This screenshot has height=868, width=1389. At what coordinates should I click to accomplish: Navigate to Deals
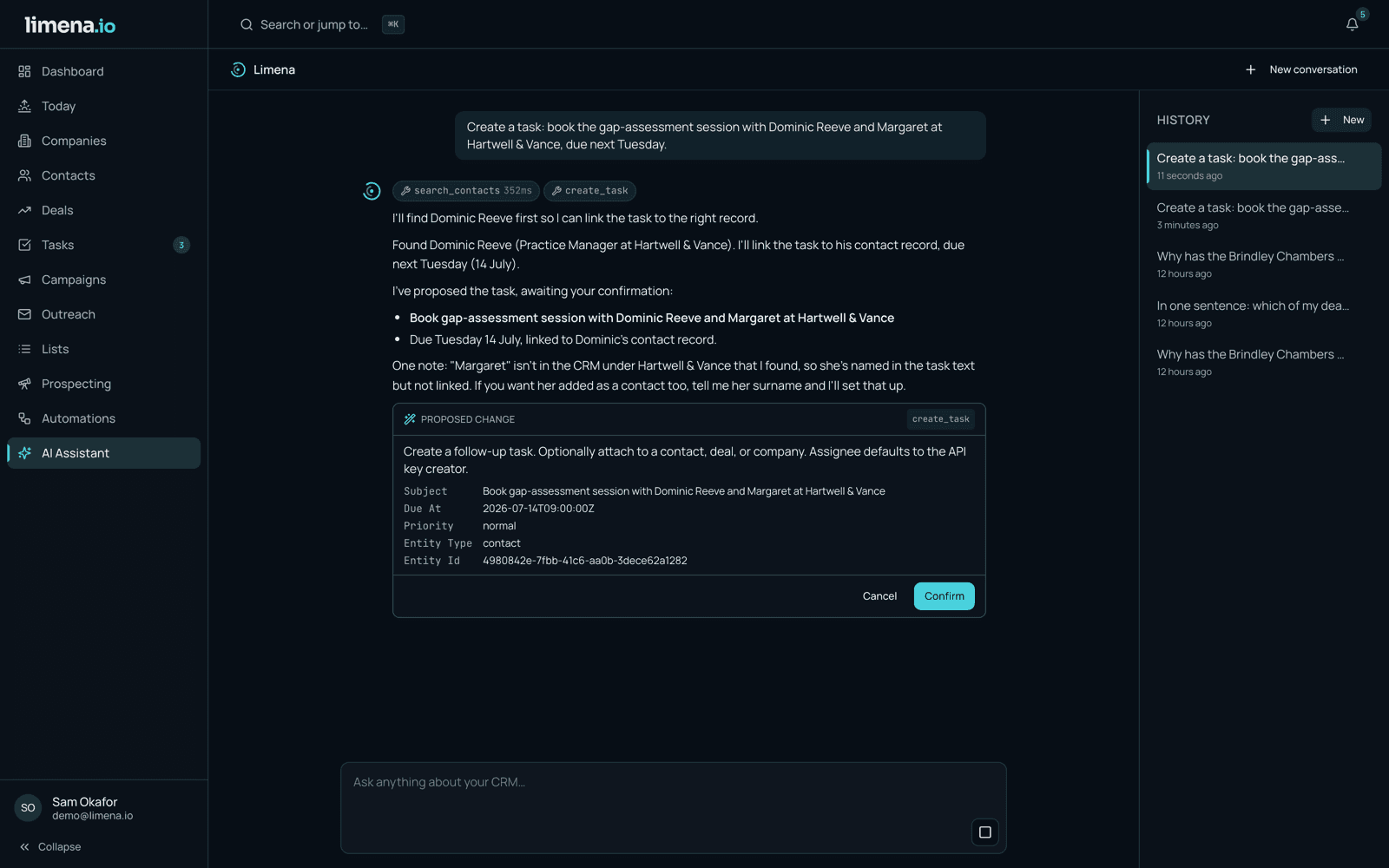[103, 210]
